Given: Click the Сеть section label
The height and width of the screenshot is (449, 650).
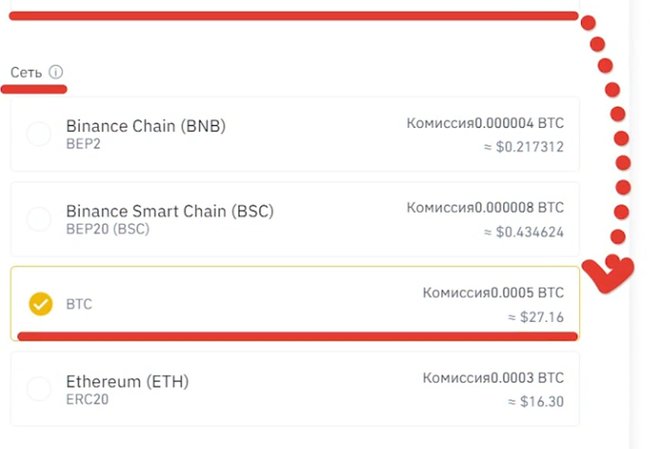Looking at the screenshot, I should click(x=26, y=73).
